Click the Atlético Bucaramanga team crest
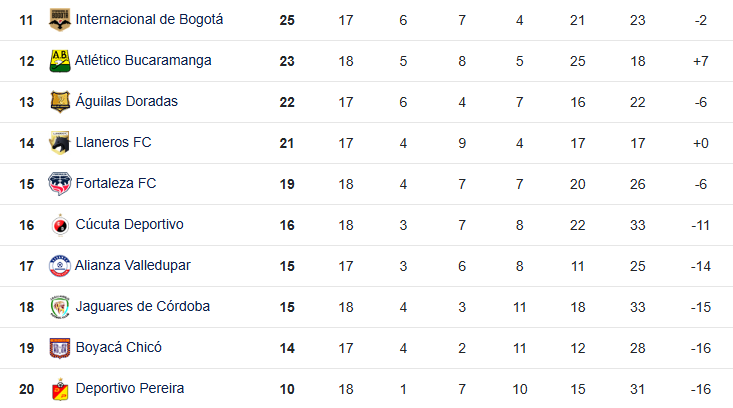733x408 pixels. point(60,60)
